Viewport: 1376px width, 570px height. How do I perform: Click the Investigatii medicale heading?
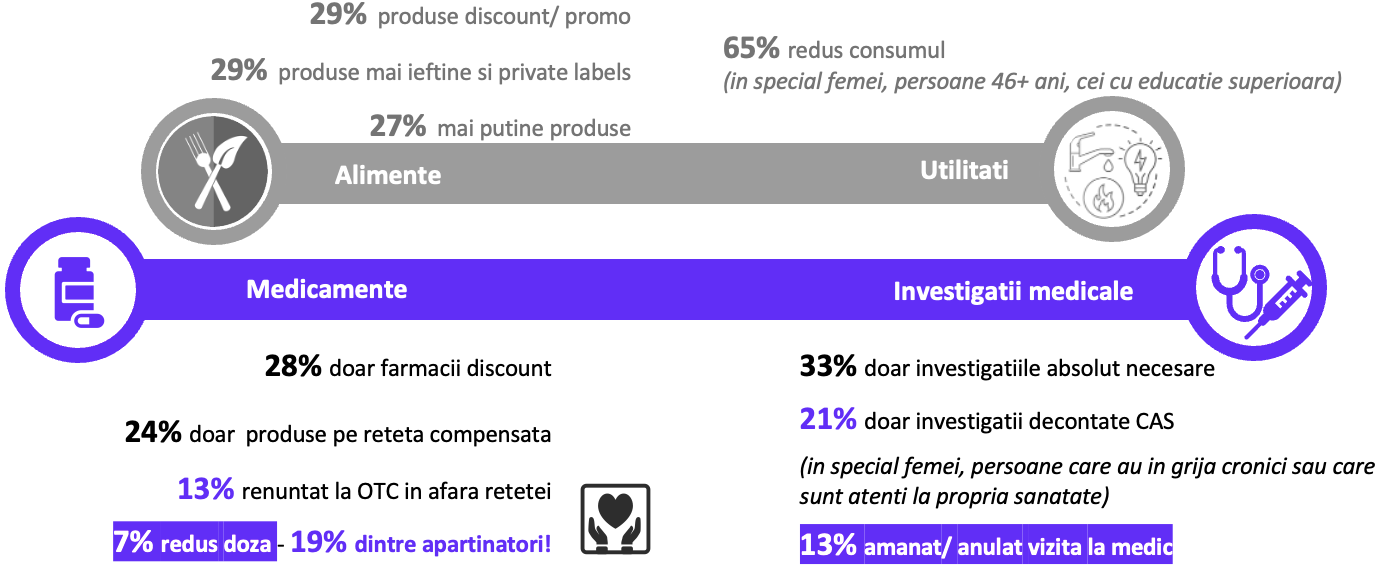[1013, 291]
